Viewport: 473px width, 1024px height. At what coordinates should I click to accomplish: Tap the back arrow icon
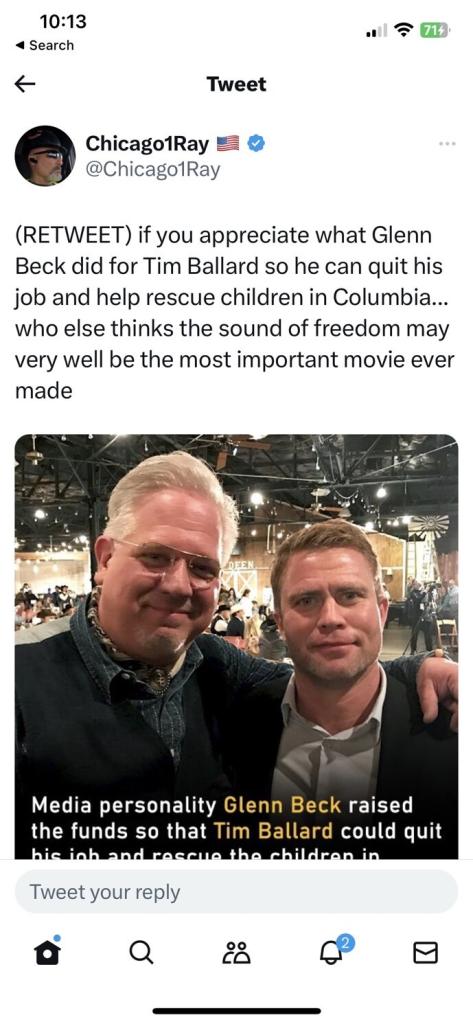coord(25,84)
